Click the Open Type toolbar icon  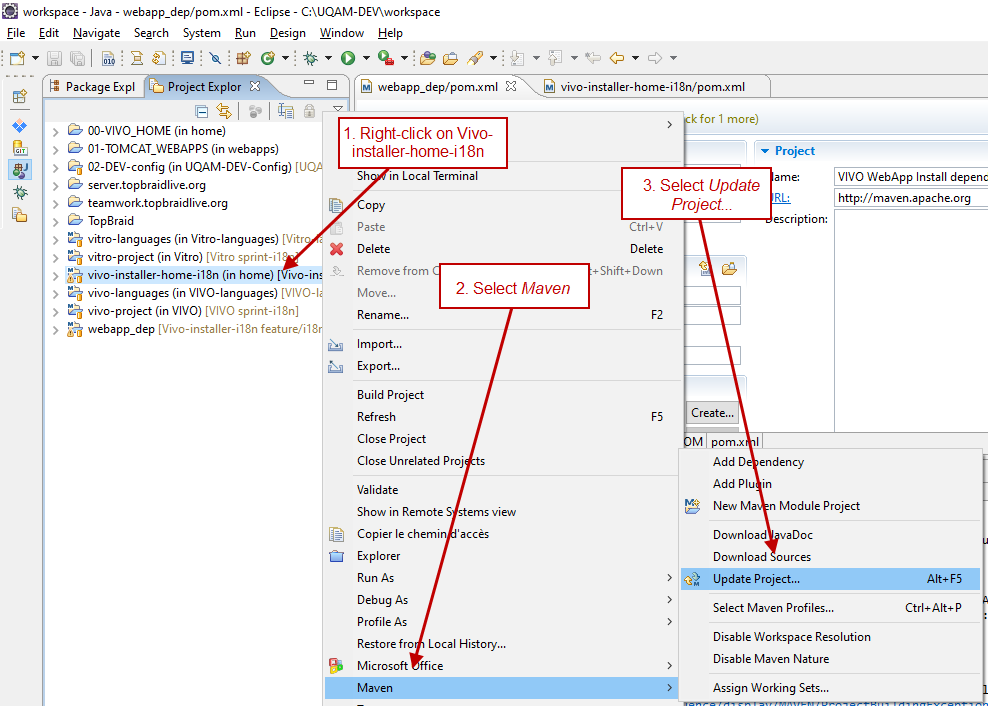coord(428,58)
